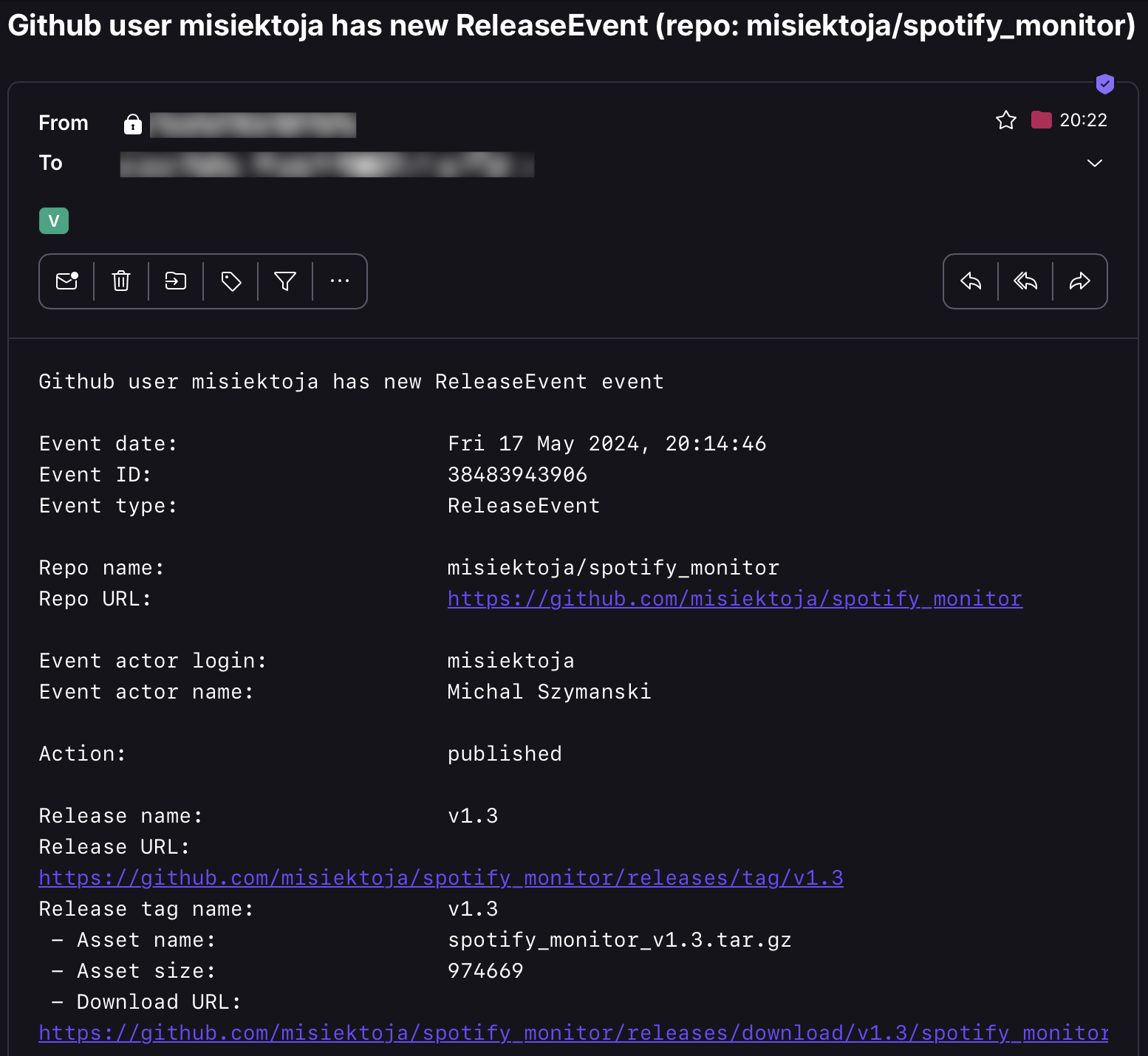Open the move to folder option
Screen dimensions: 1148x1056
pyautogui.click(x=176, y=281)
